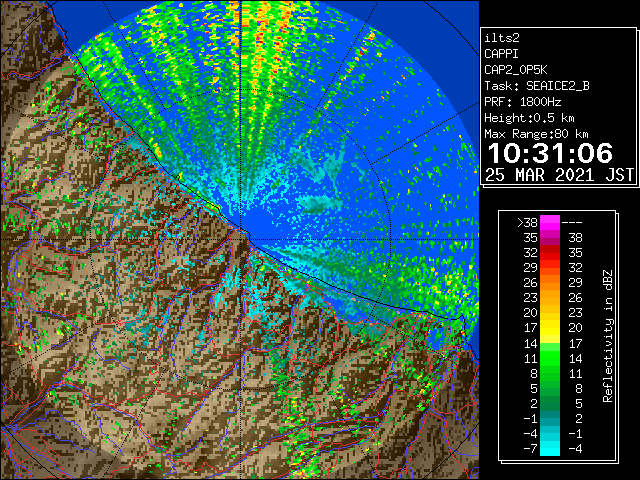The width and height of the screenshot is (640, 480).
Task: Click the 'Reflectivity in dBZ' legend title
Action: [x=608, y=336]
